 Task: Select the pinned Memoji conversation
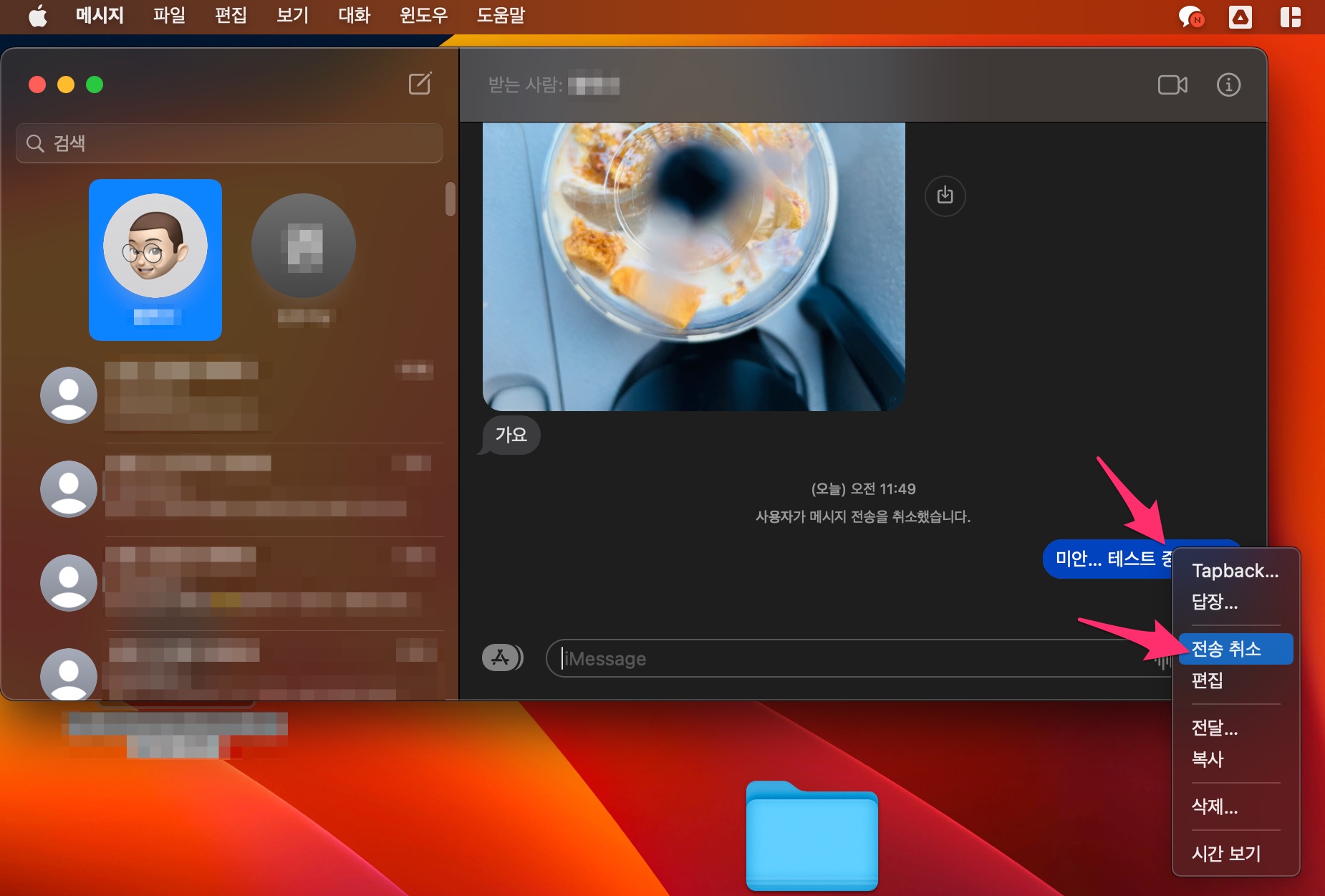(155, 259)
